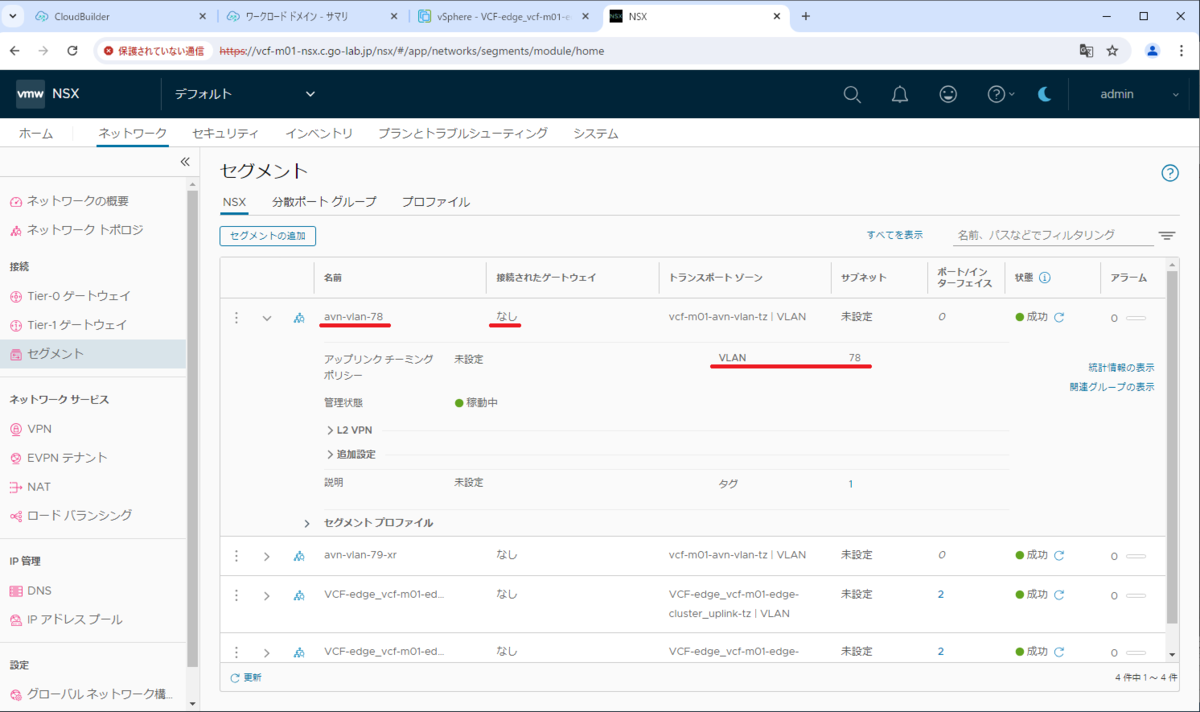Click セグメントの追加 button

pos(268,236)
